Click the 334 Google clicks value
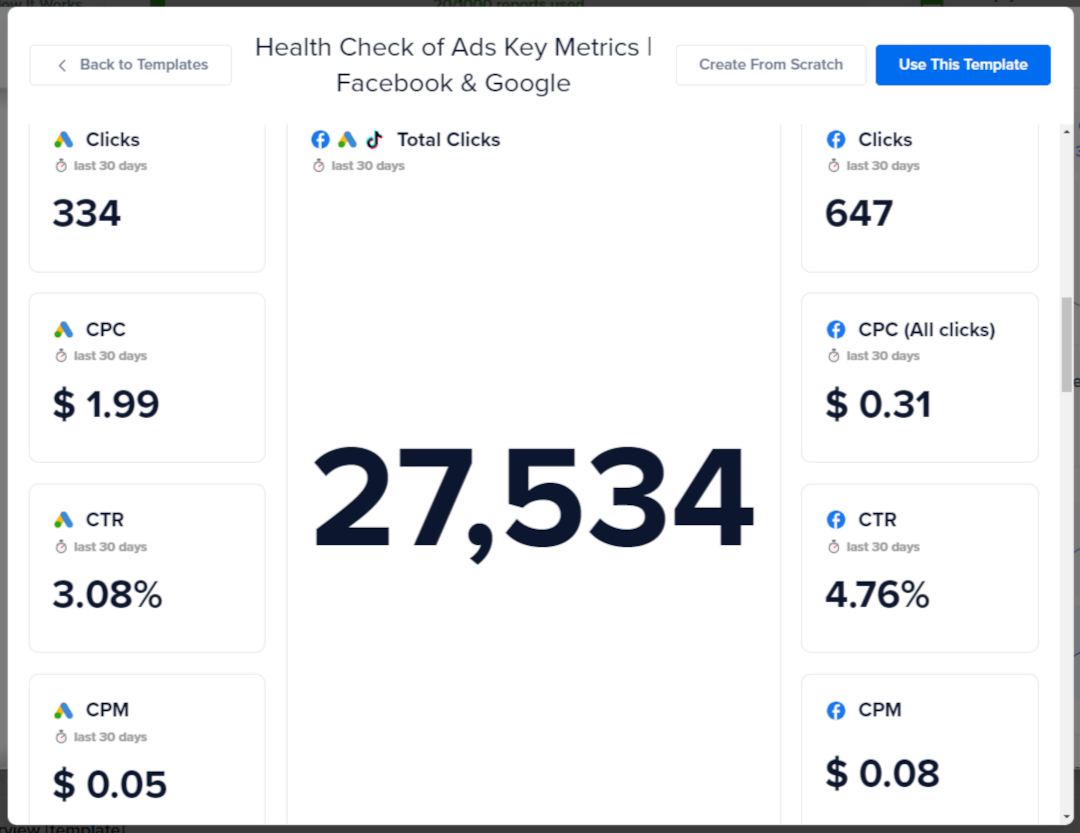The width and height of the screenshot is (1080, 833). point(87,214)
